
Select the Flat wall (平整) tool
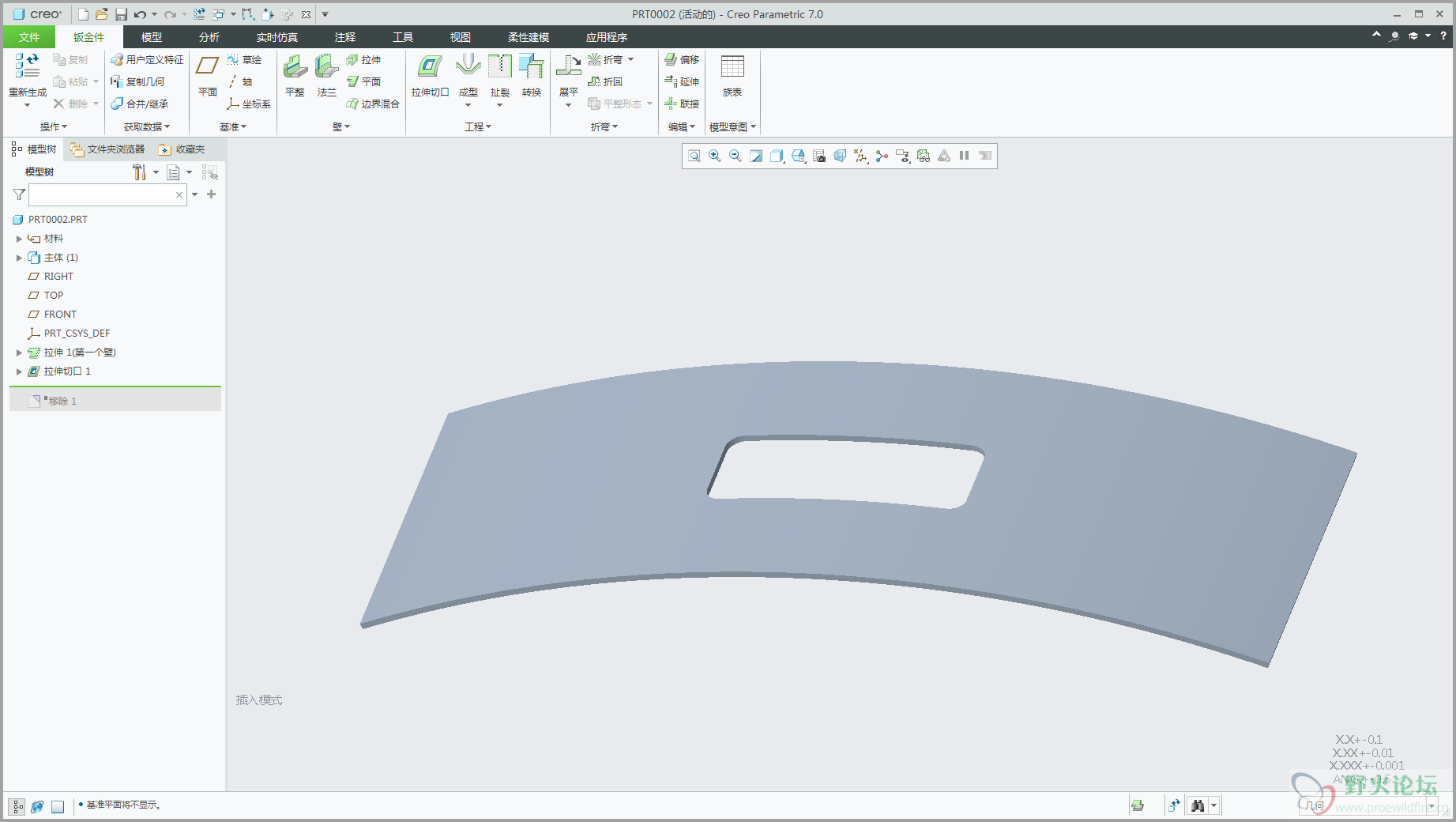[x=295, y=77]
